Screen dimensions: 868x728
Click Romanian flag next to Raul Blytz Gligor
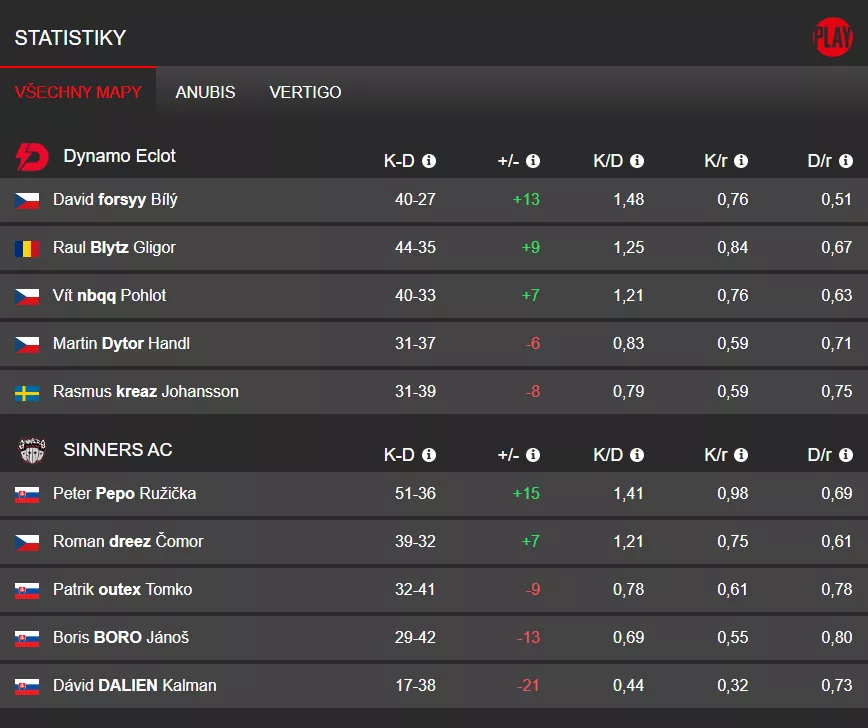point(27,248)
